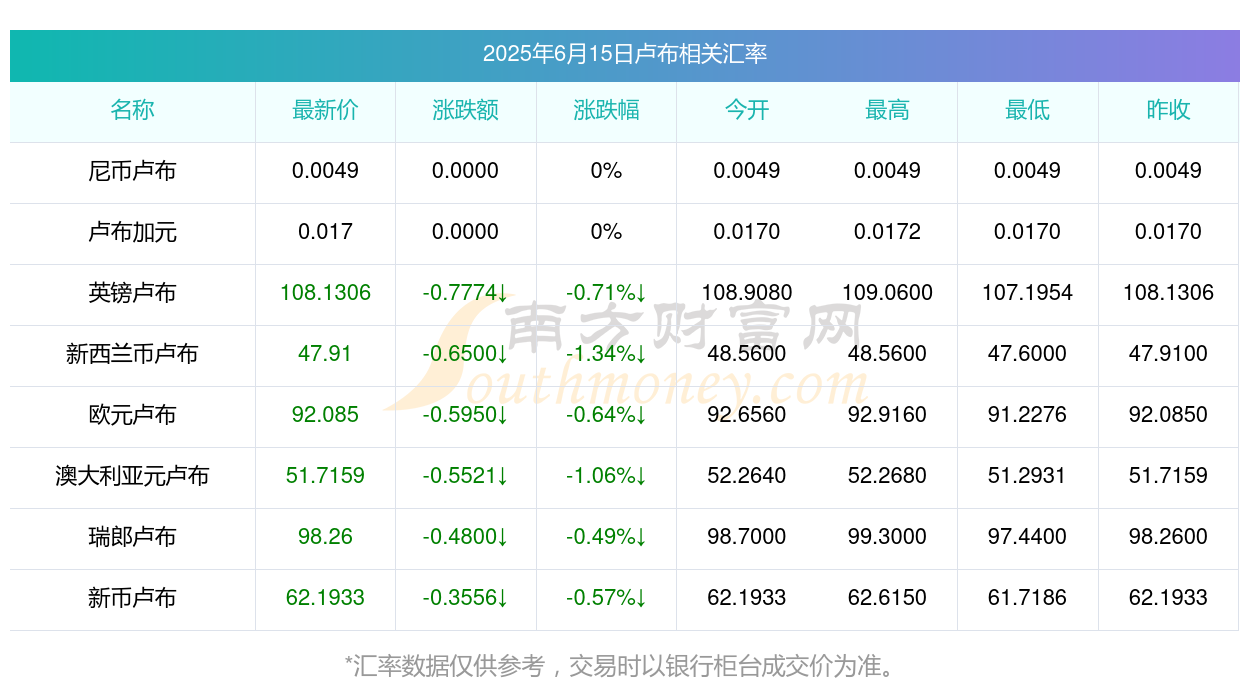Image resolution: width=1250 pixels, height=698 pixels.
Task: Click the 最高 column header
Action: tap(887, 110)
